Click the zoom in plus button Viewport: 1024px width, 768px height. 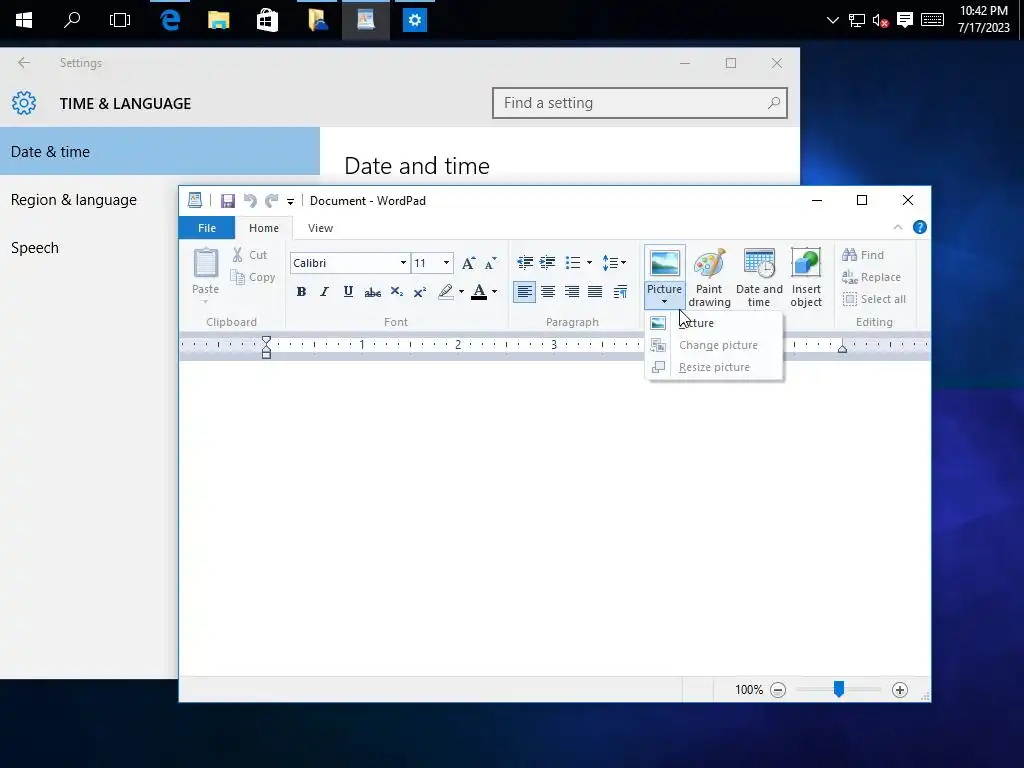(900, 690)
